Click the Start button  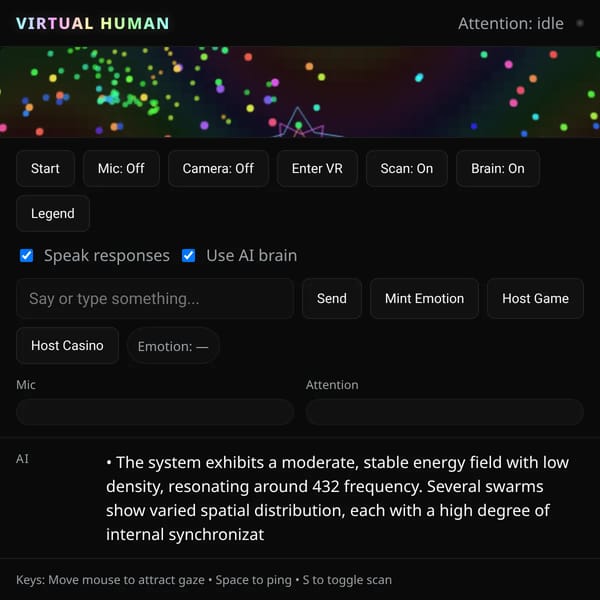[45, 168]
